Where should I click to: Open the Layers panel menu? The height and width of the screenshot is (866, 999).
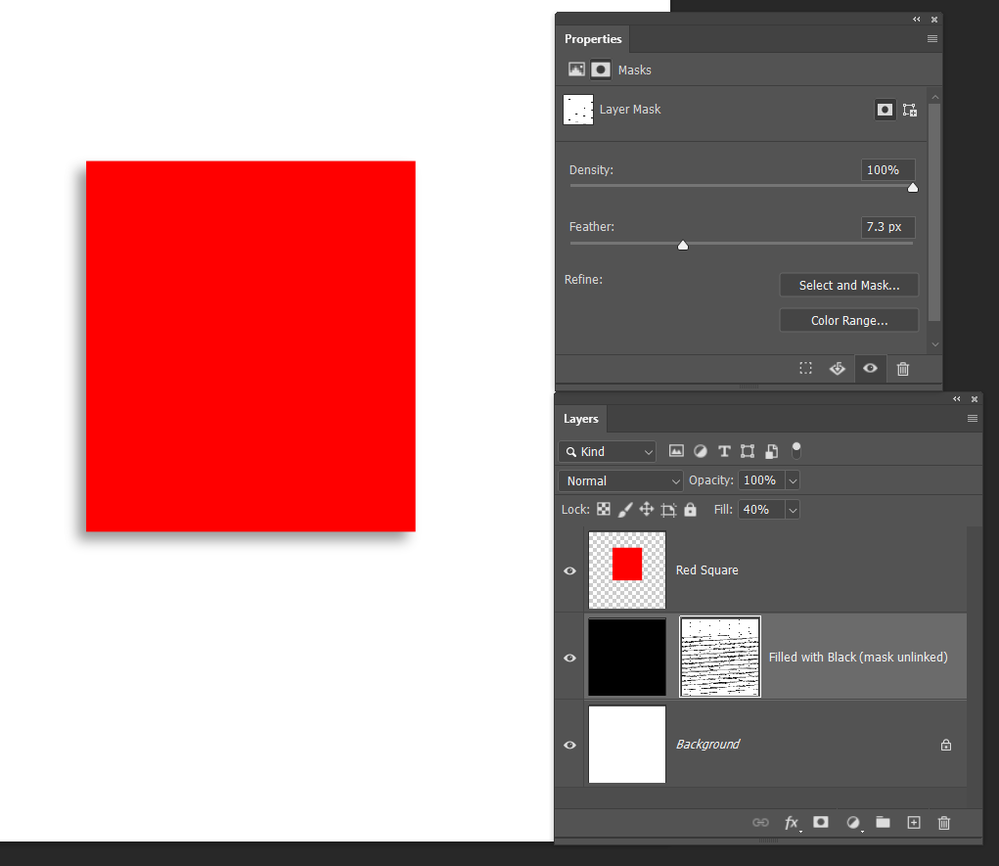972,419
